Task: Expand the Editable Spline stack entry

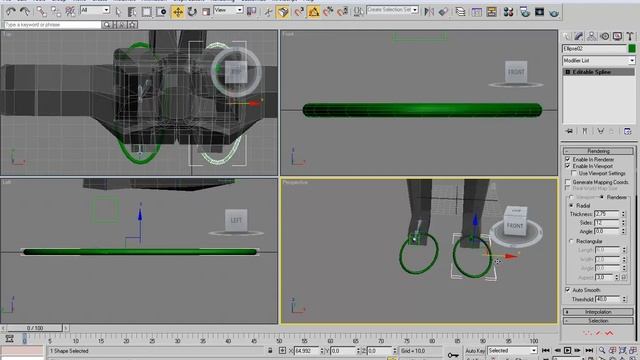Action: pos(567,72)
